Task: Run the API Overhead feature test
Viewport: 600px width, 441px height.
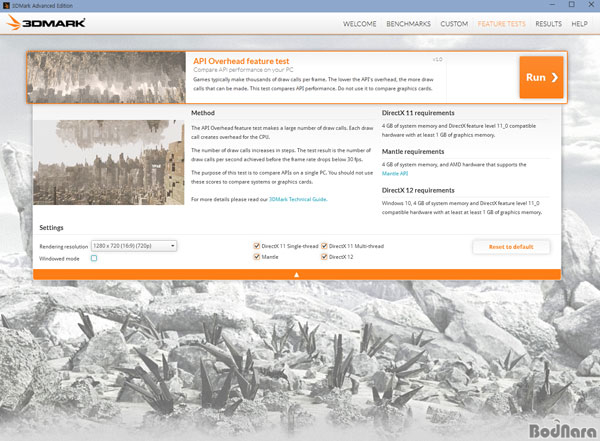Action: pos(541,77)
